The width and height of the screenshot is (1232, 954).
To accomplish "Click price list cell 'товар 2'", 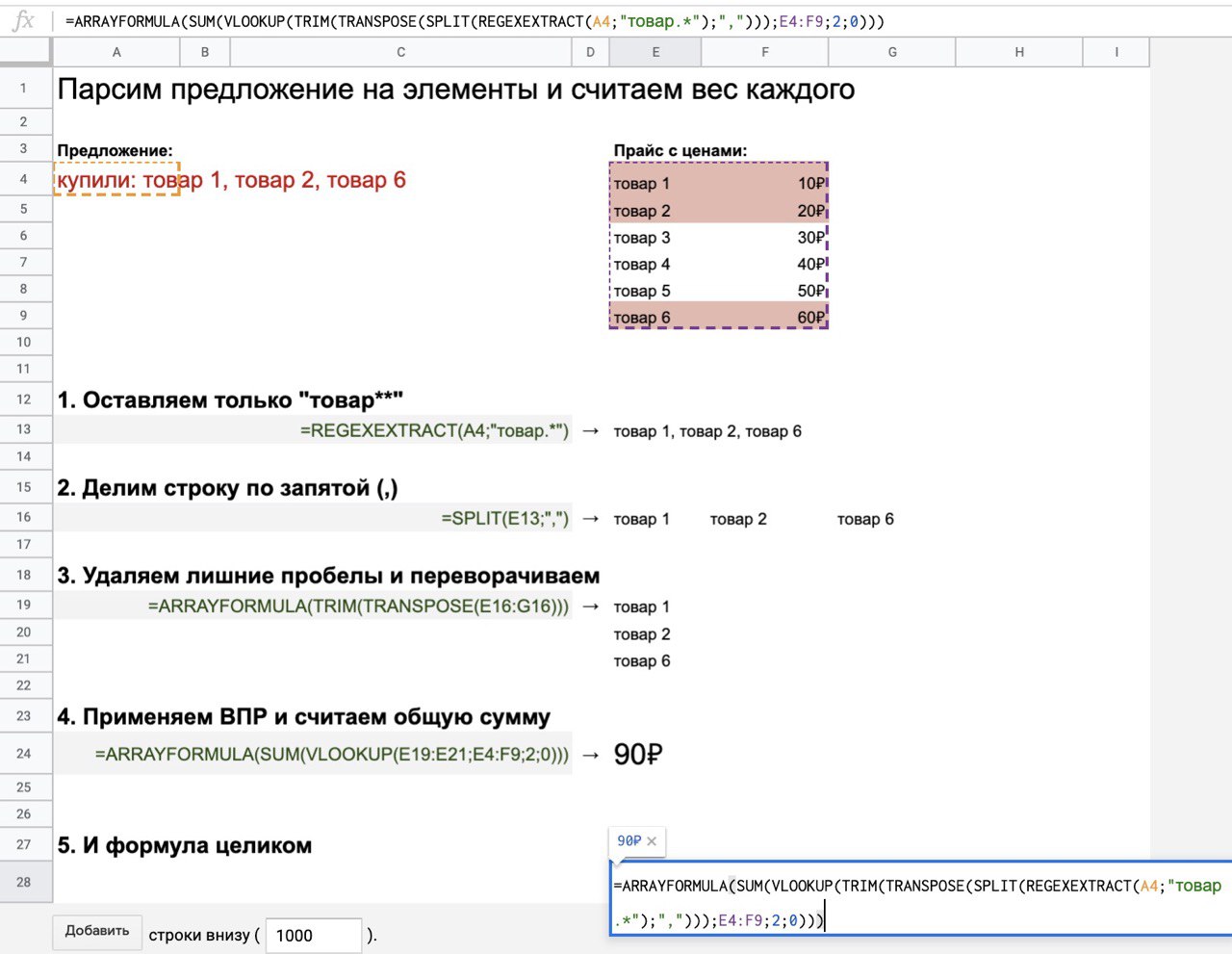I will coord(642,211).
